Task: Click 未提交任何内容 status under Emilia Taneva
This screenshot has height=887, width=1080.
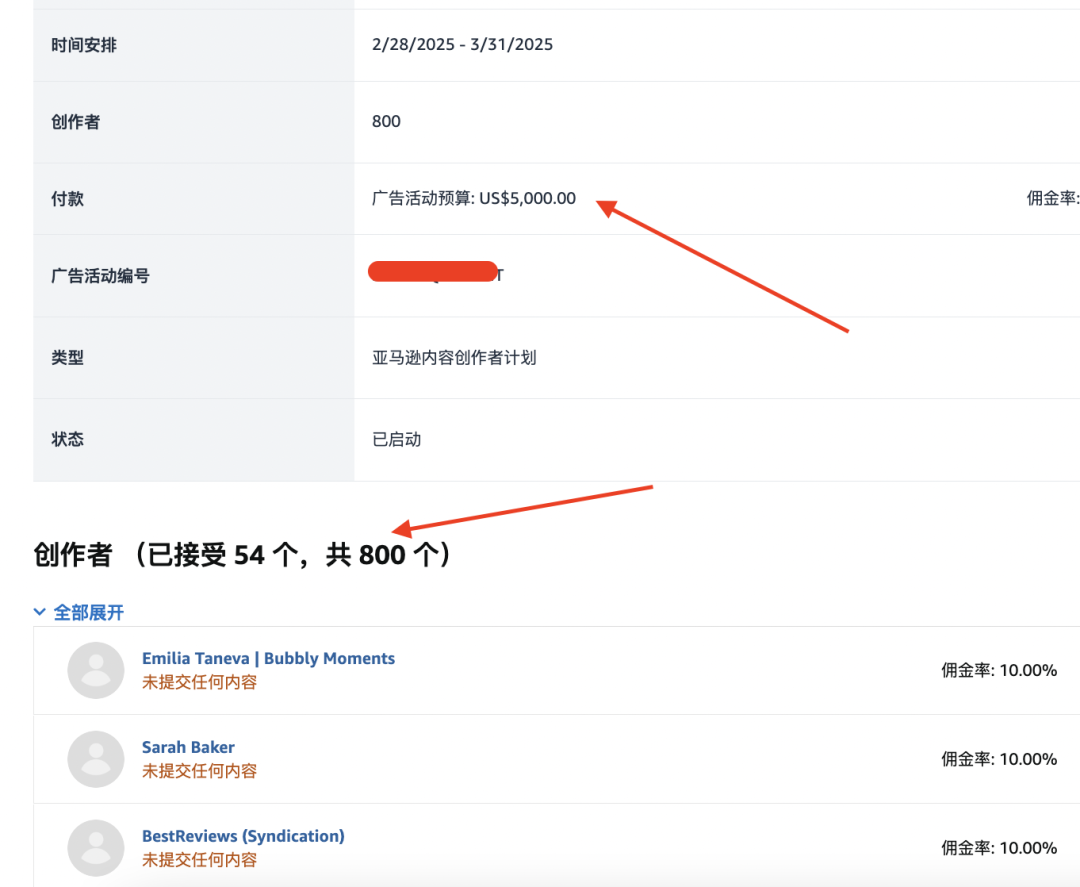Action: pos(199,682)
